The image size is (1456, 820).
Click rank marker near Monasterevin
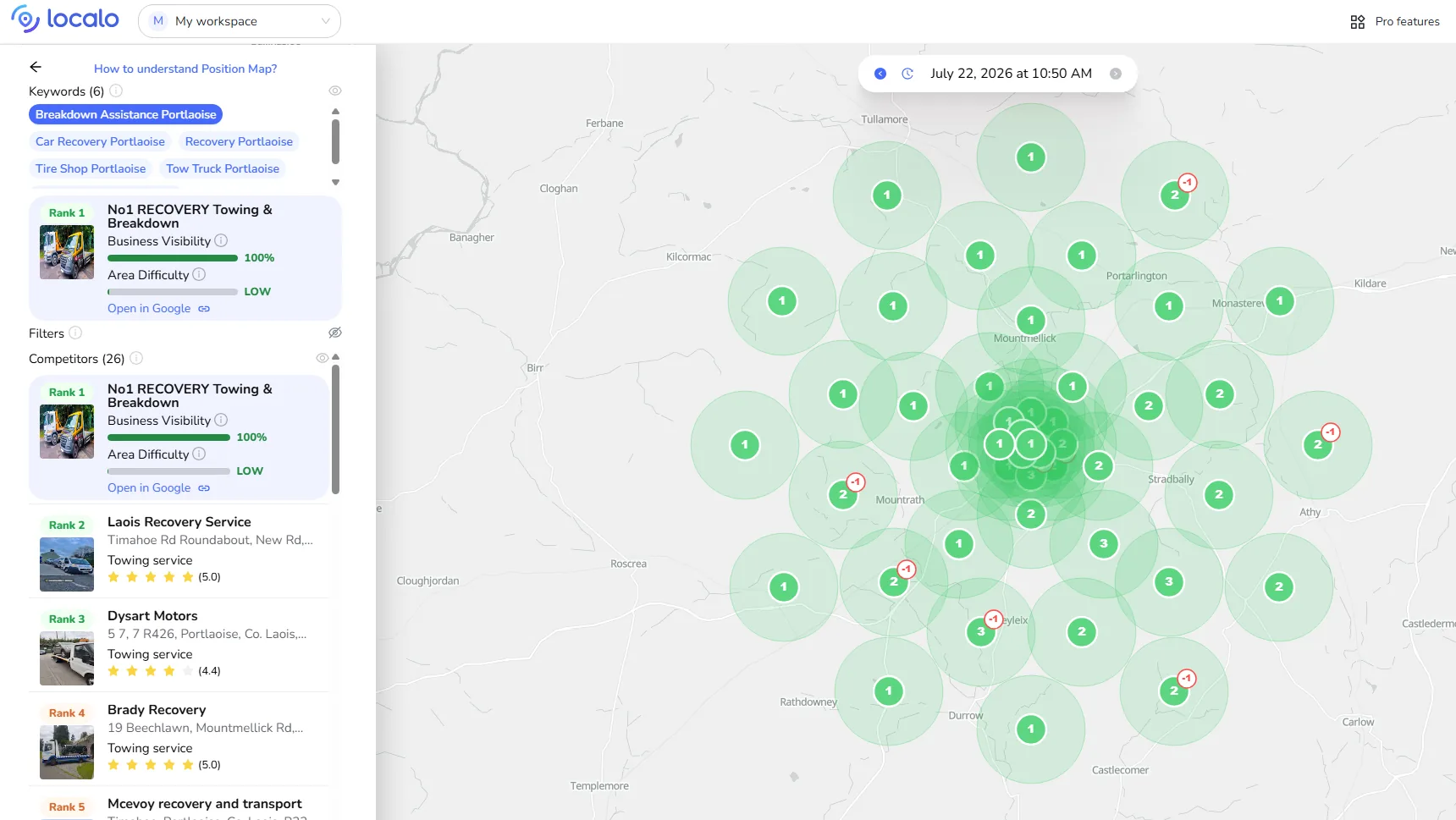click(1280, 300)
